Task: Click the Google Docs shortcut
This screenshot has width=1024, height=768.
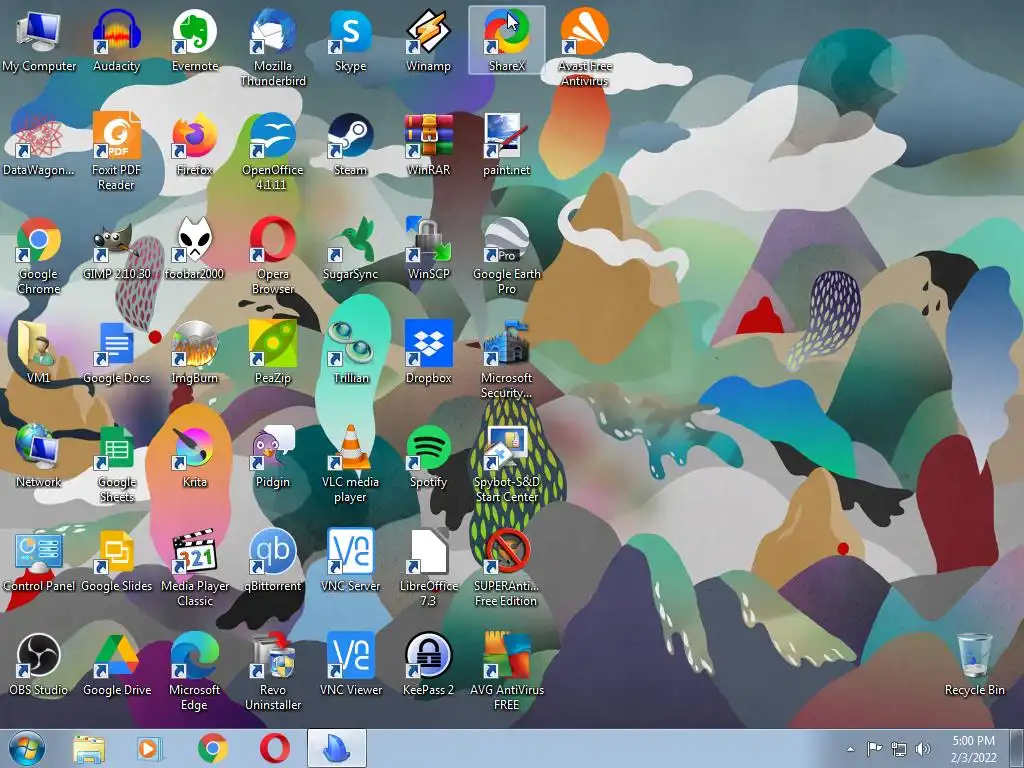Action: coord(116,353)
